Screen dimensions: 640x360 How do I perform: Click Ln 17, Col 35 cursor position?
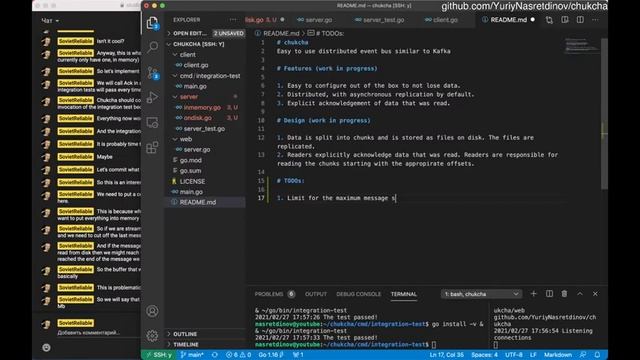pyautogui.click(x=447, y=355)
